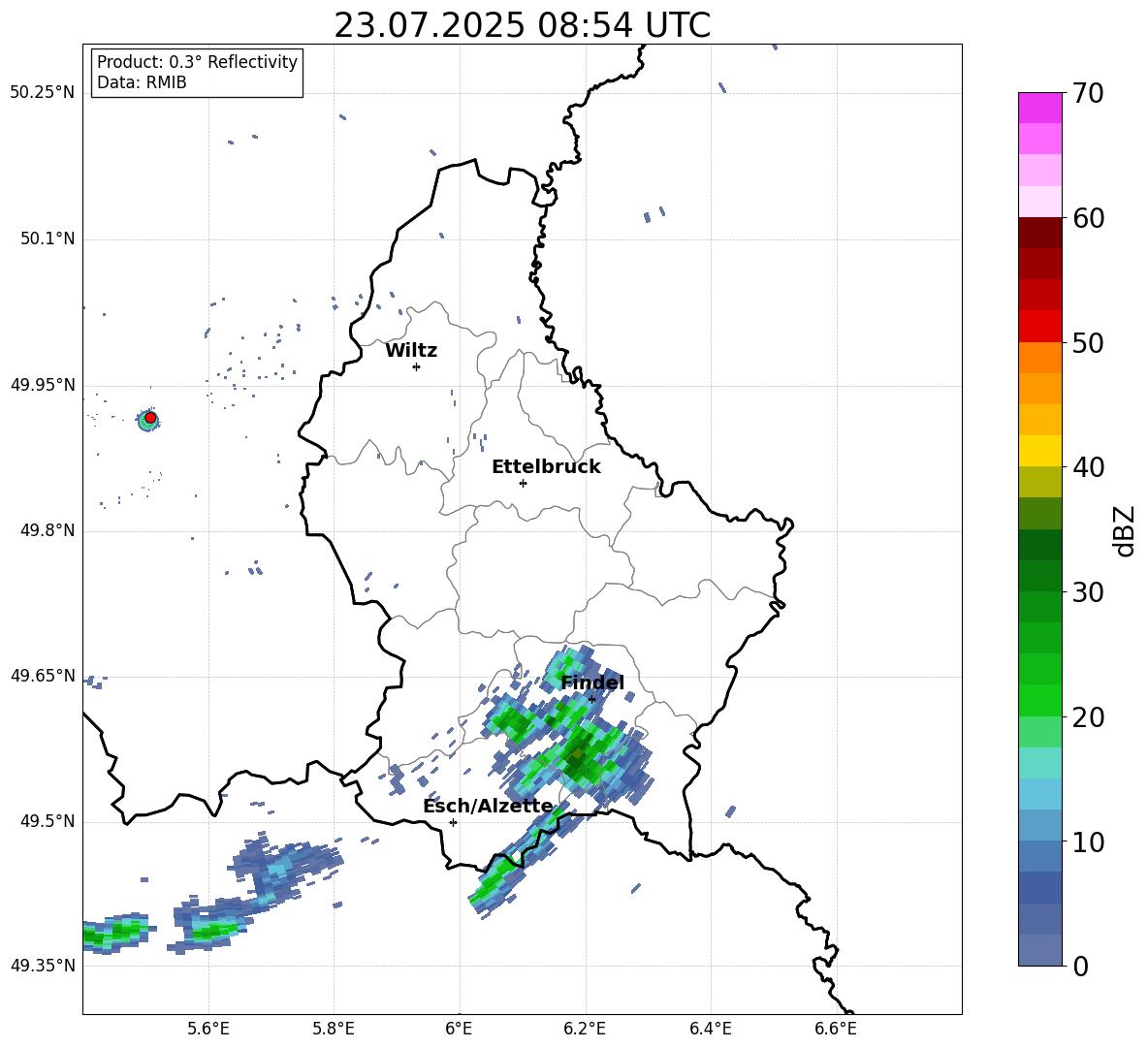The height and width of the screenshot is (1048, 1148).
Task: Pick the bright red swatch above 50 dBZ
Action: tap(1039, 327)
